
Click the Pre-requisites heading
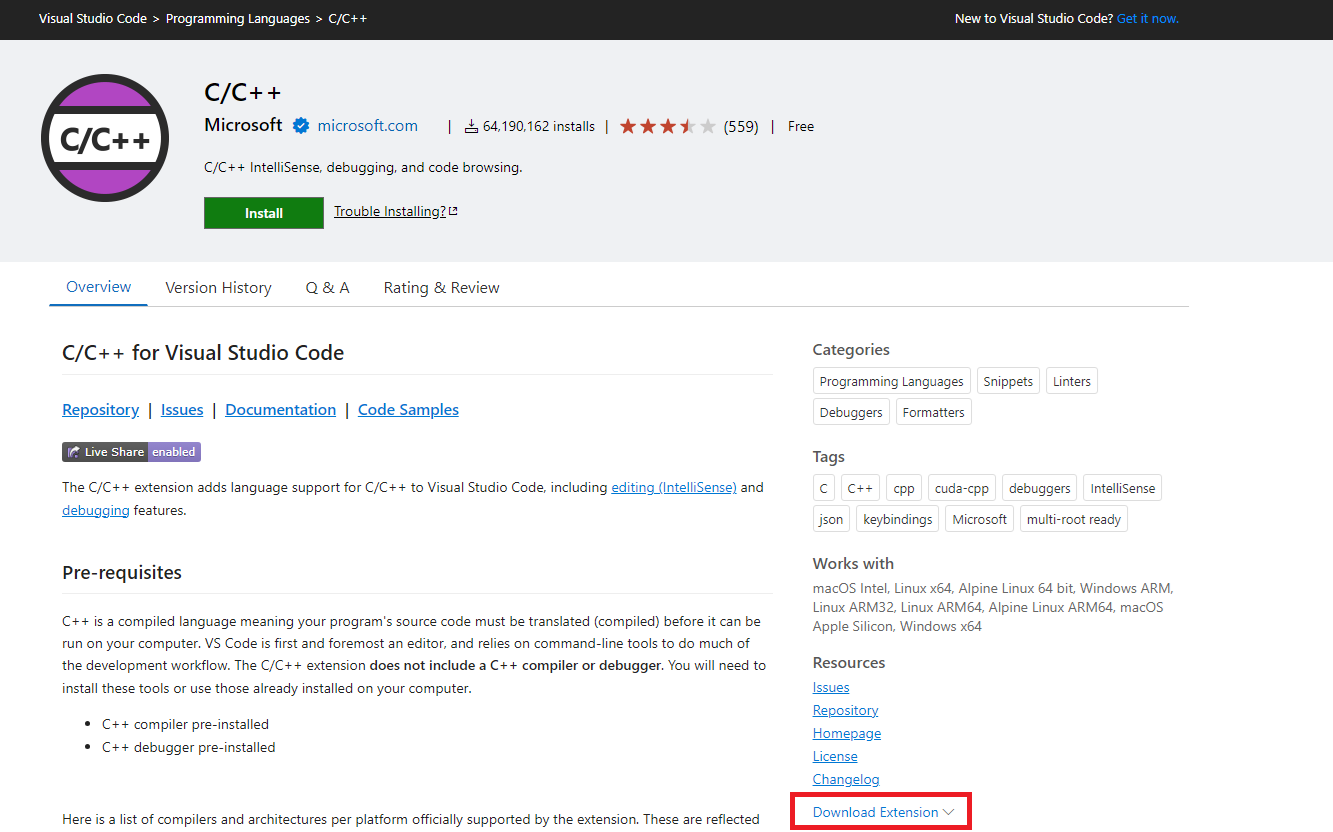122,573
